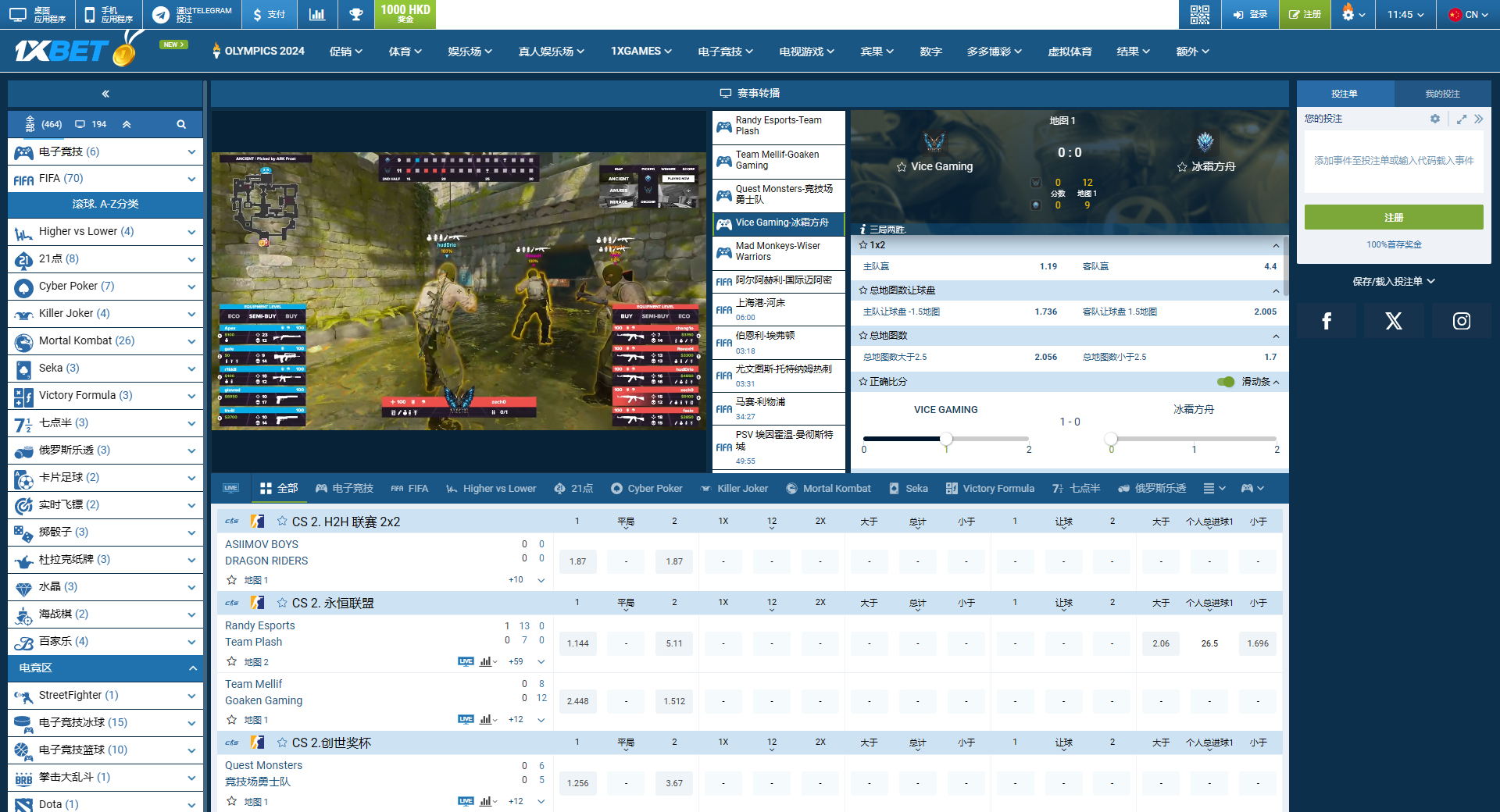This screenshot has width=1500, height=812.
Task: Favorite the 总地图数 market star
Action: point(863,335)
